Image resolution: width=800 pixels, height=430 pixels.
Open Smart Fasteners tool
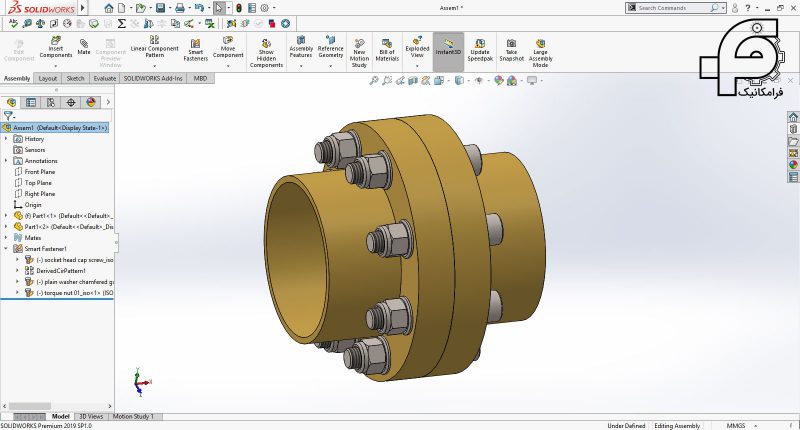pos(195,49)
